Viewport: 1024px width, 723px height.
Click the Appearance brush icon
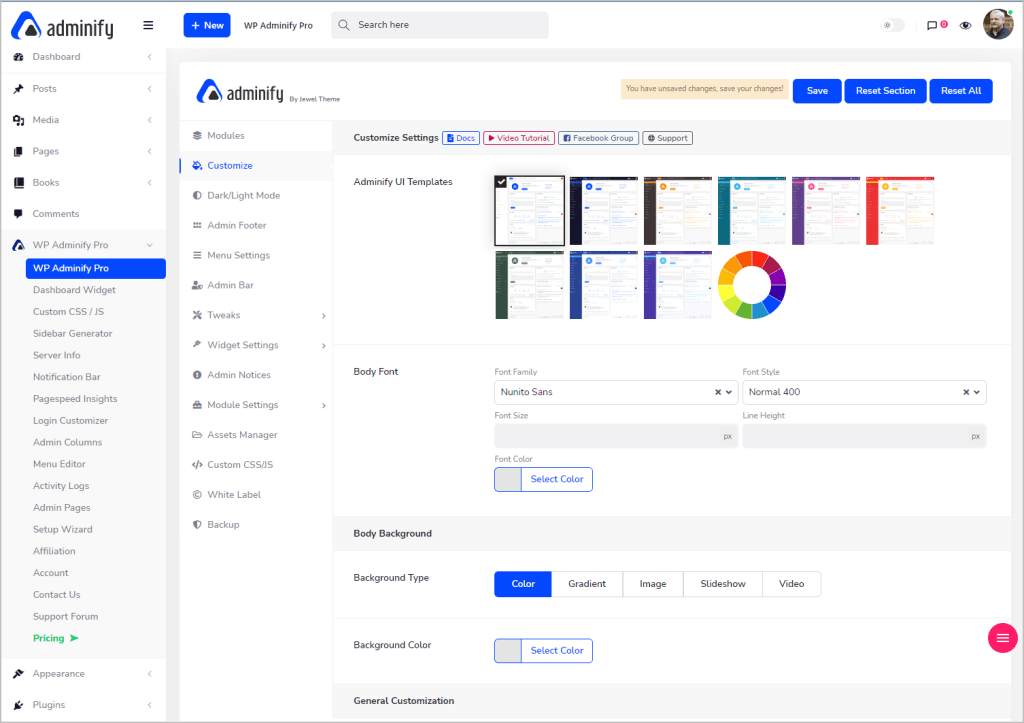coord(18,673)
